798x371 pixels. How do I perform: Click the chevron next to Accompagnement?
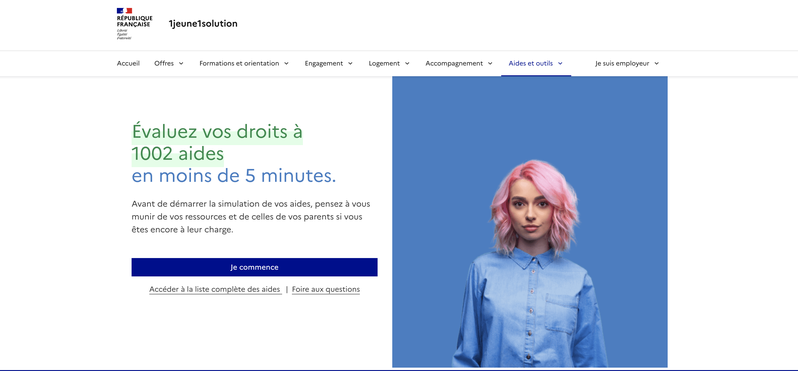(x=490, y=64)
